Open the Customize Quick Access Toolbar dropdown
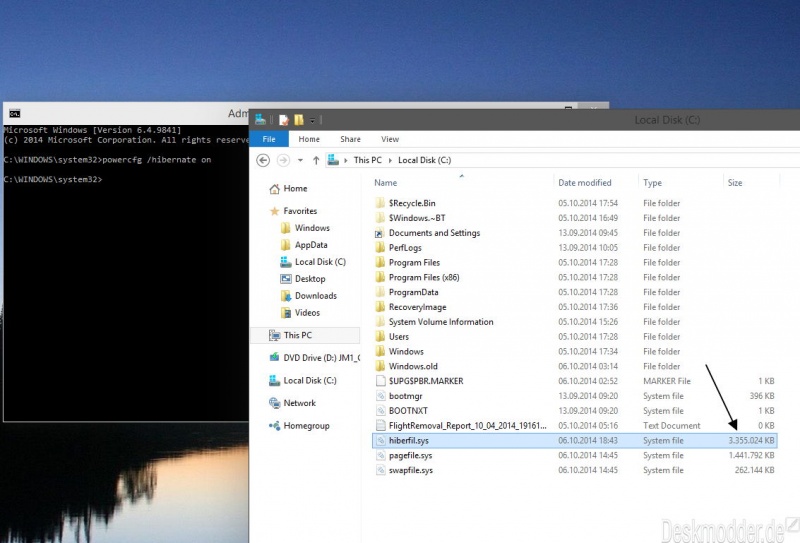 312,120
